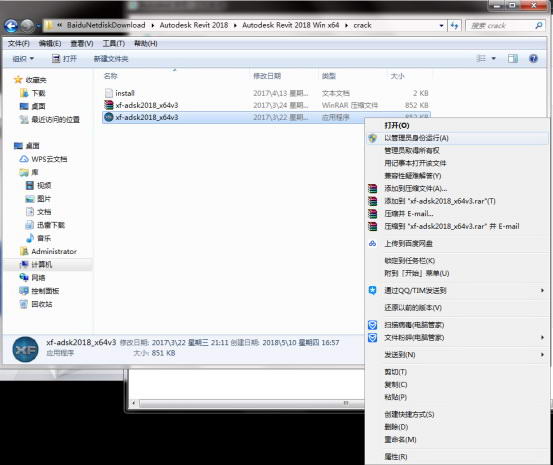This screenshot has height=465, width=553.
Task: Open the recent pages dropdown near Forward button
Action: [x=38, y=26]
